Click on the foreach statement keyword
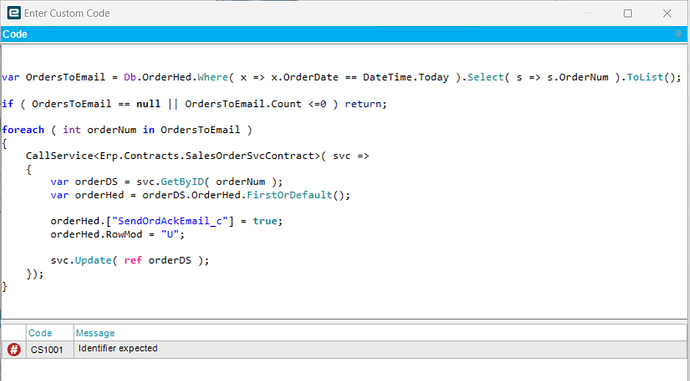Viewport: 690px width, 381px height. (x=23, y=130)
